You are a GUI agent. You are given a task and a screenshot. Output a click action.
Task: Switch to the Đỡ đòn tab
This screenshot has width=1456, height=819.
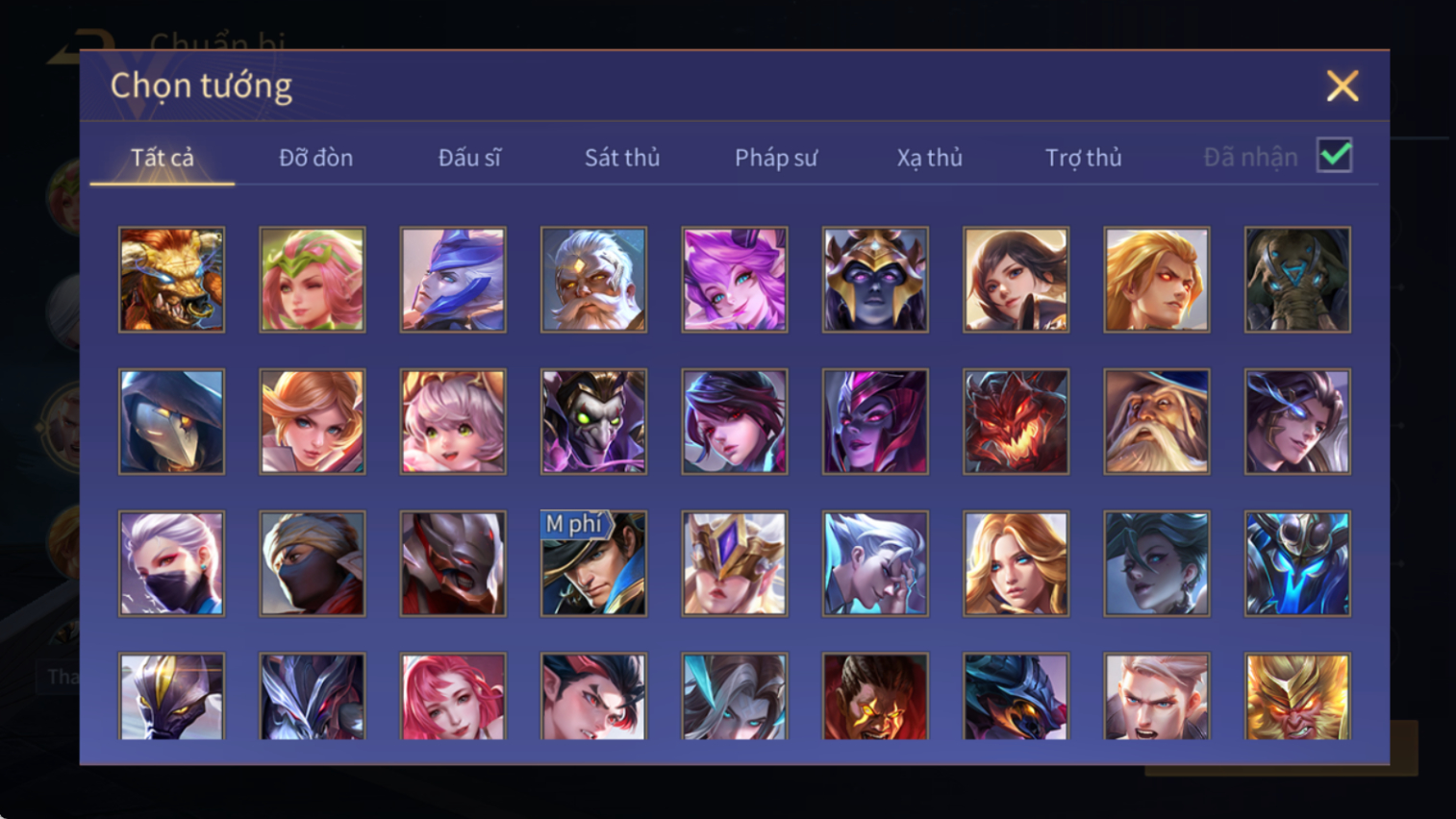click(x=315, y=158)
